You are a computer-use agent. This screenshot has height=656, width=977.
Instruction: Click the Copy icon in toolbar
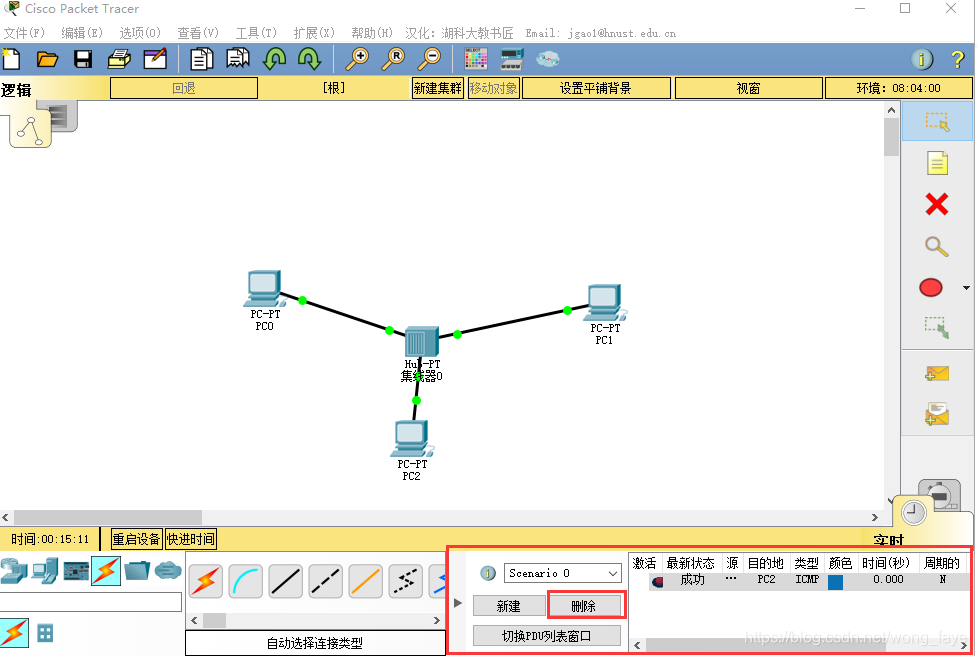pyautogui.click(x=201, y=59)
